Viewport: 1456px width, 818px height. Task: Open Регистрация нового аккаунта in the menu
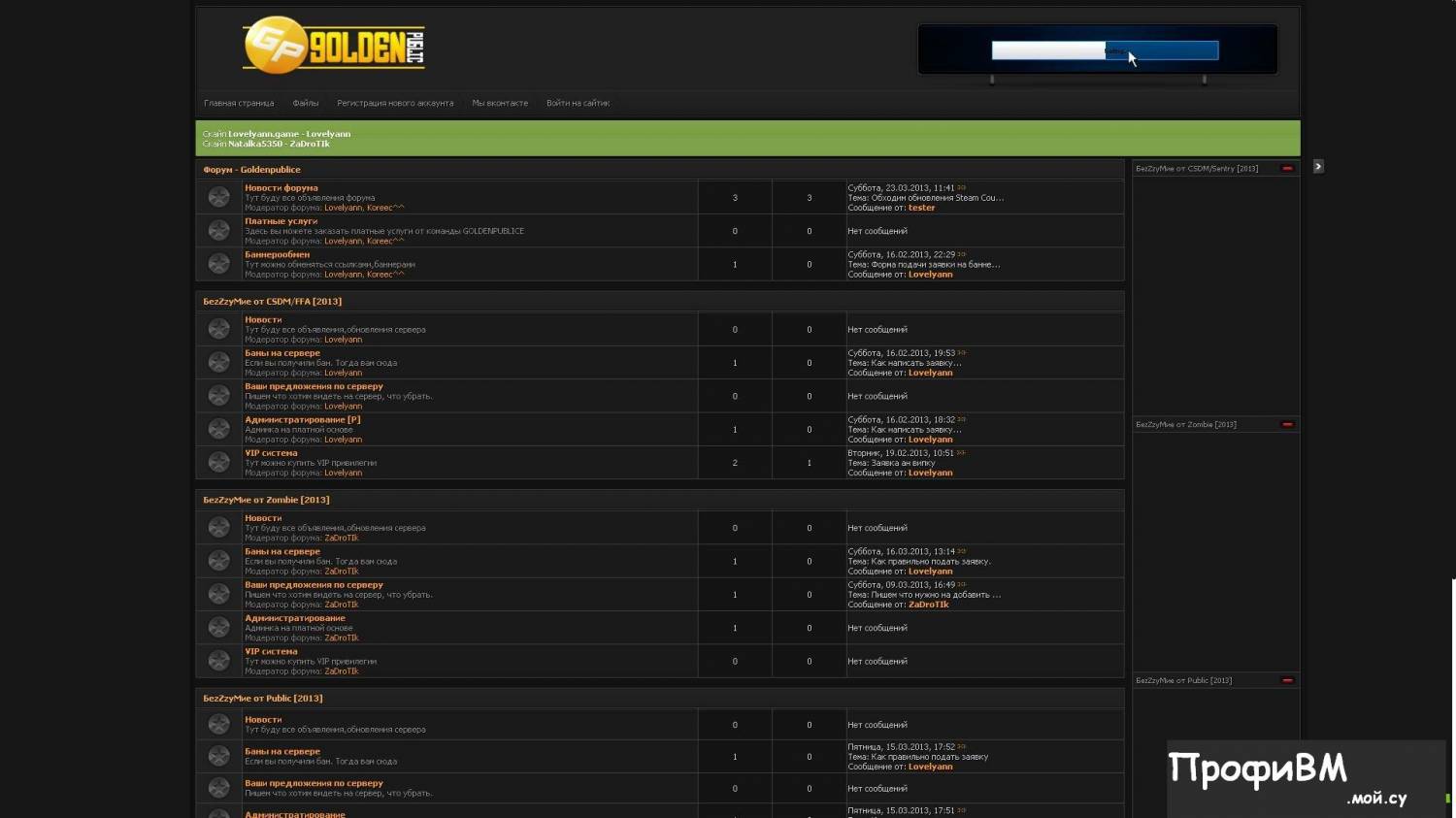[395, 103]
